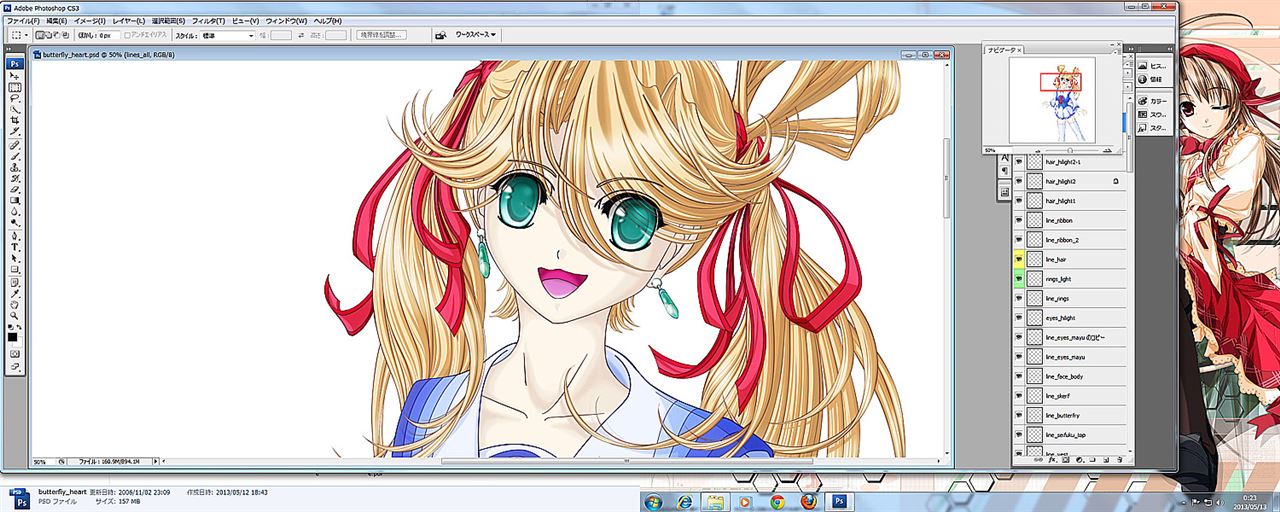Toggle the アンチエイリアス checkbox
This screenshot has height=512, width=1280.
click(125, 35)
